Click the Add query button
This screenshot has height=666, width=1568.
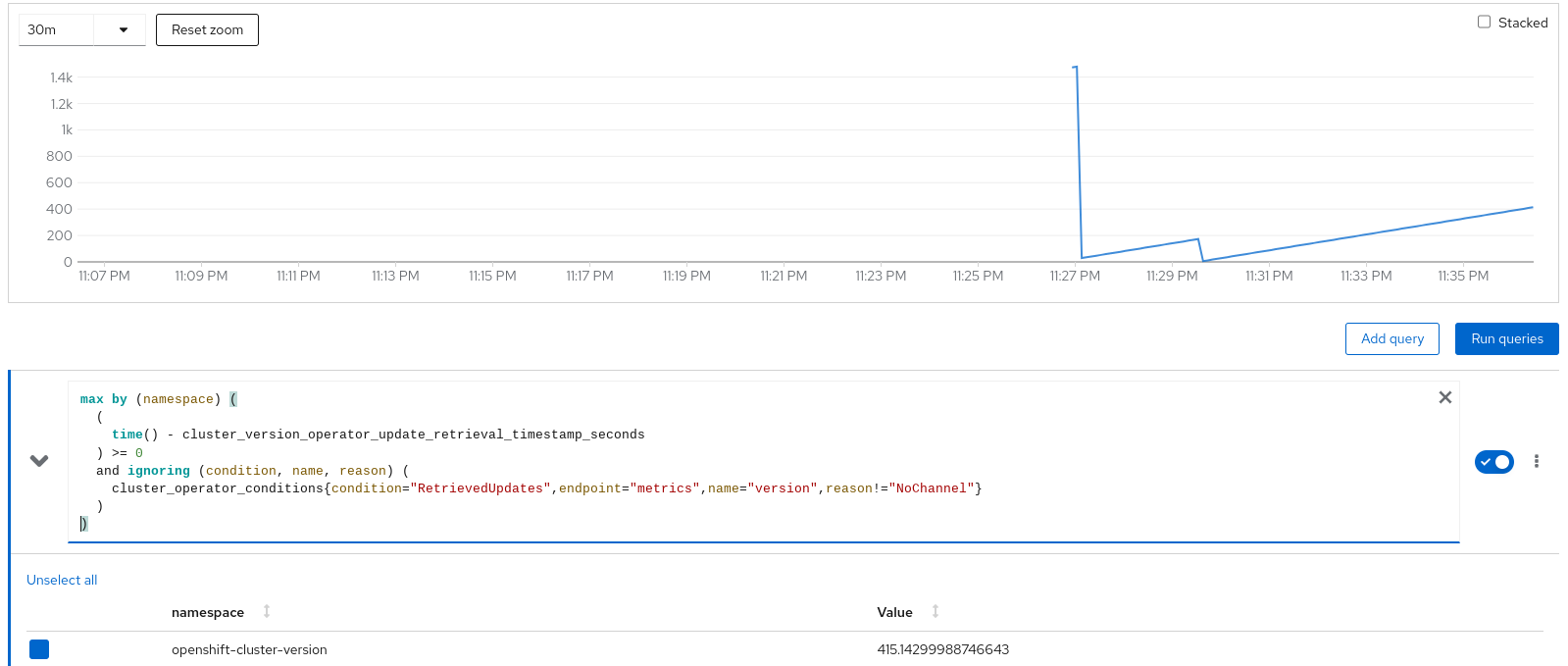(1391, 338)
